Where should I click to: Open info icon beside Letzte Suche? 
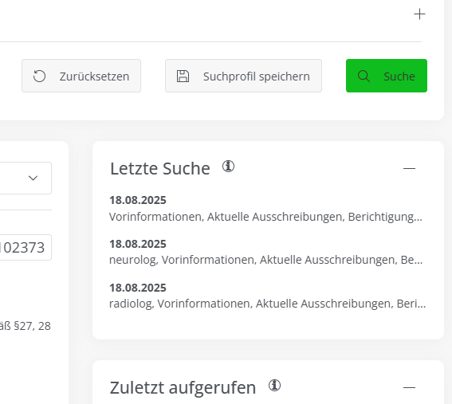[x=228, y=166]
